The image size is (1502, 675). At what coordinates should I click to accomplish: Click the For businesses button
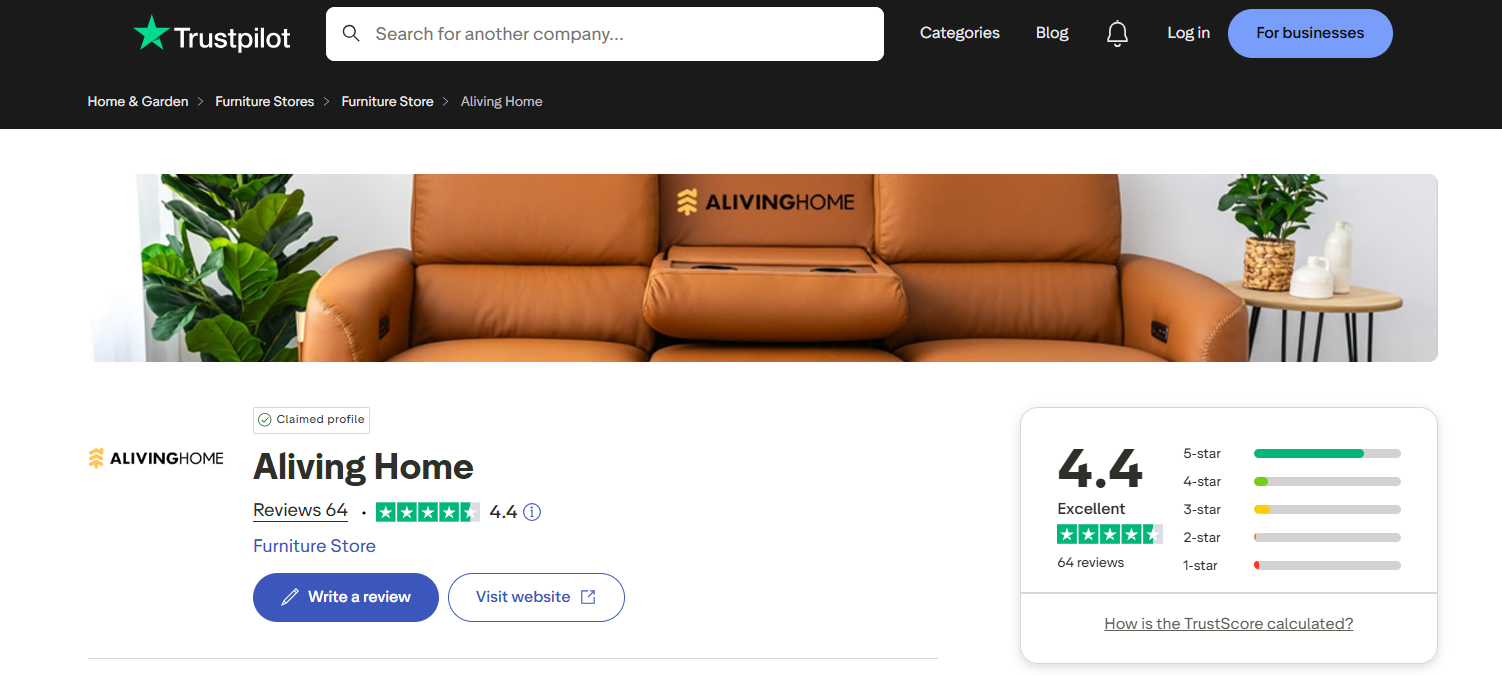pyautogui.click(x=1309, y=33)
